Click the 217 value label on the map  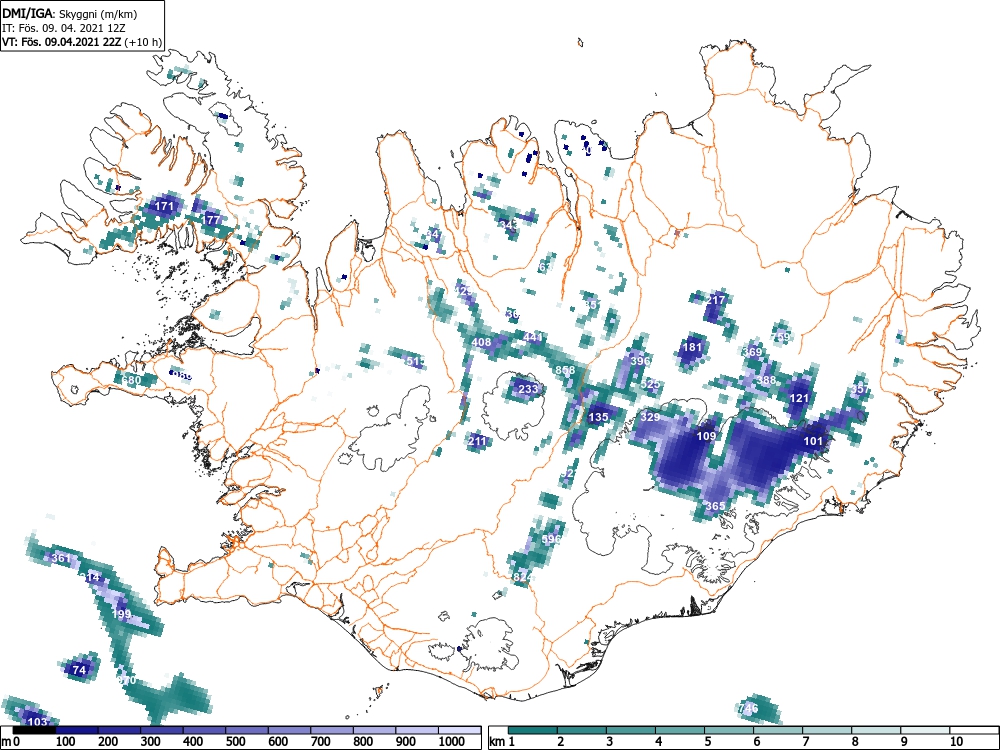tap(716, 300)
